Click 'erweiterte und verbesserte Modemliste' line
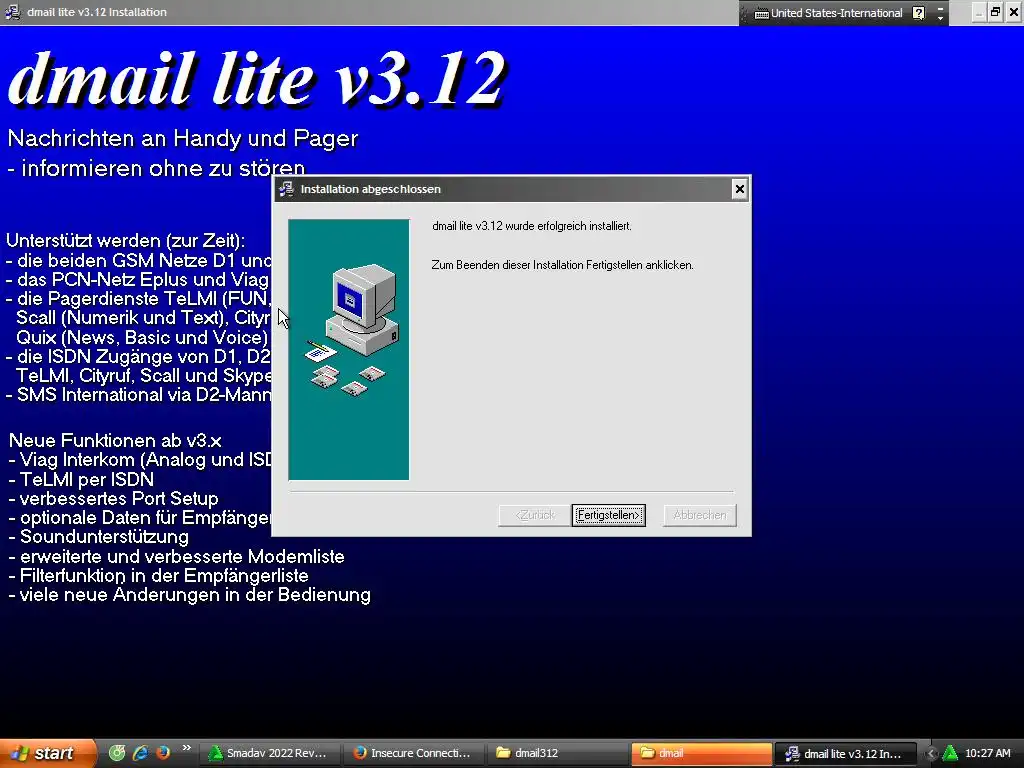This screenshot has height=768, width=1024. pos(176,556)
